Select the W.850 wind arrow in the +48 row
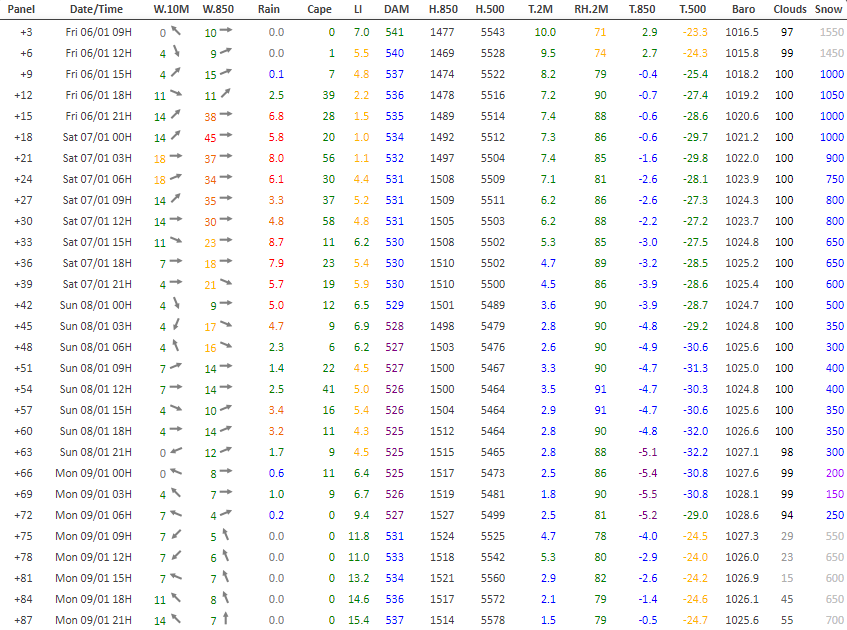847x630 pixels. tap(226, 346)
